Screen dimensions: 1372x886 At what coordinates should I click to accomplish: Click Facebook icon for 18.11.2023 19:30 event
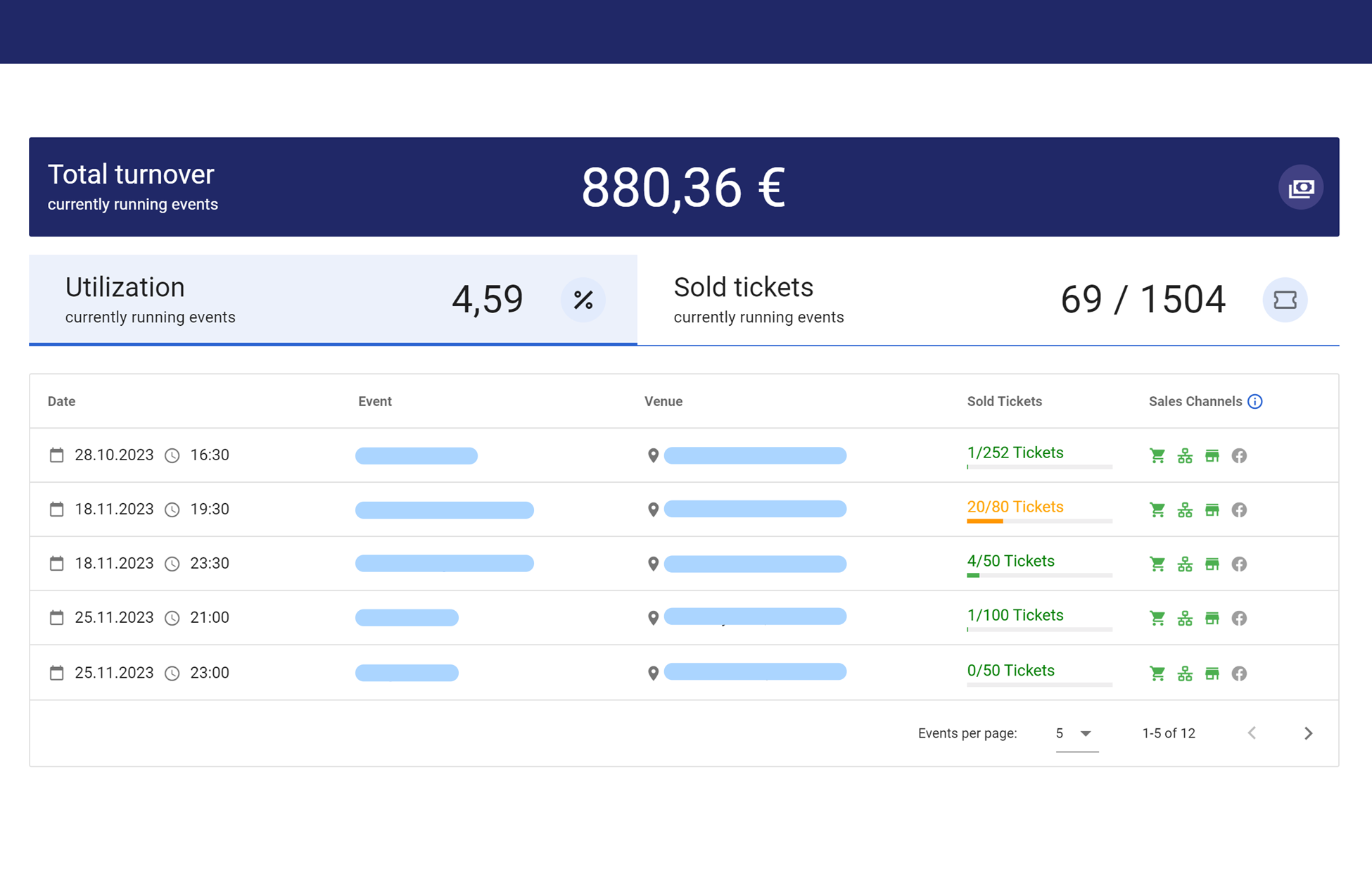pos(1239,510)
